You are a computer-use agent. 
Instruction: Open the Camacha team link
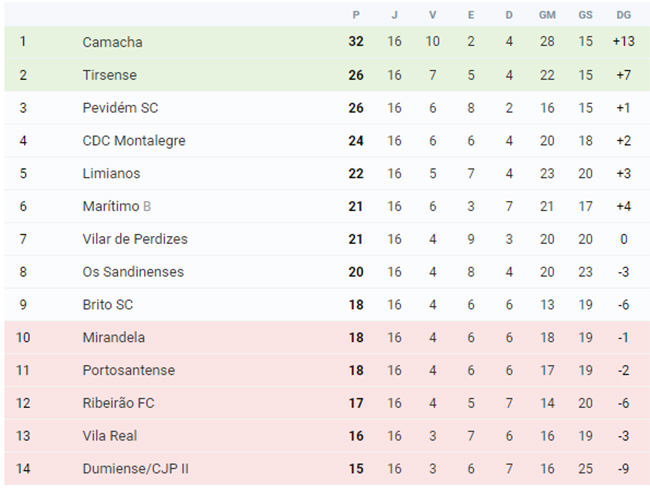point(112,42)
